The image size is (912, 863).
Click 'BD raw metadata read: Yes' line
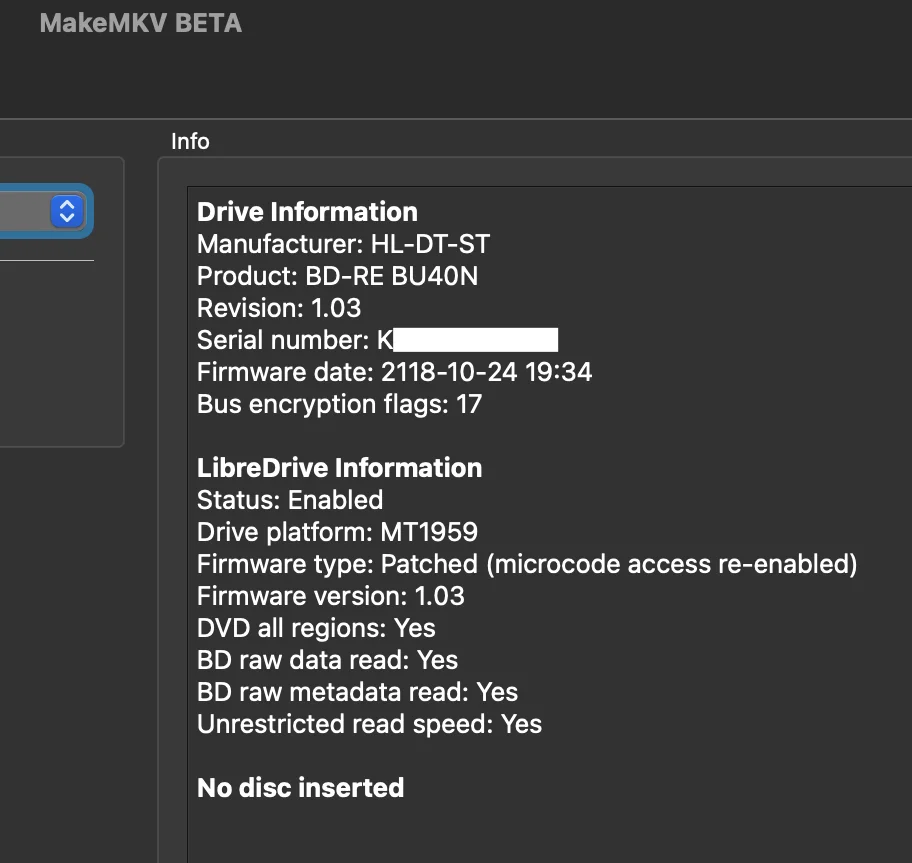pyautogui.click(x=358, y=691)
